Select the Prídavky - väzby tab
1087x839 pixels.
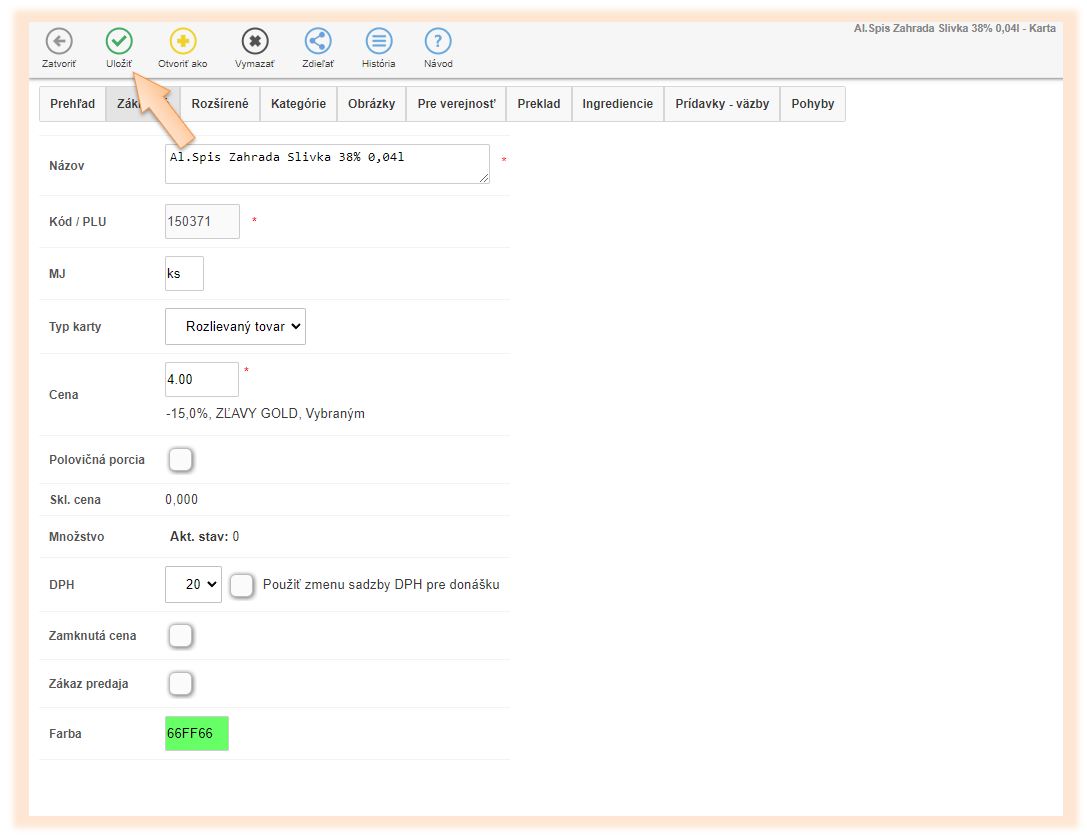click(721, 104)
